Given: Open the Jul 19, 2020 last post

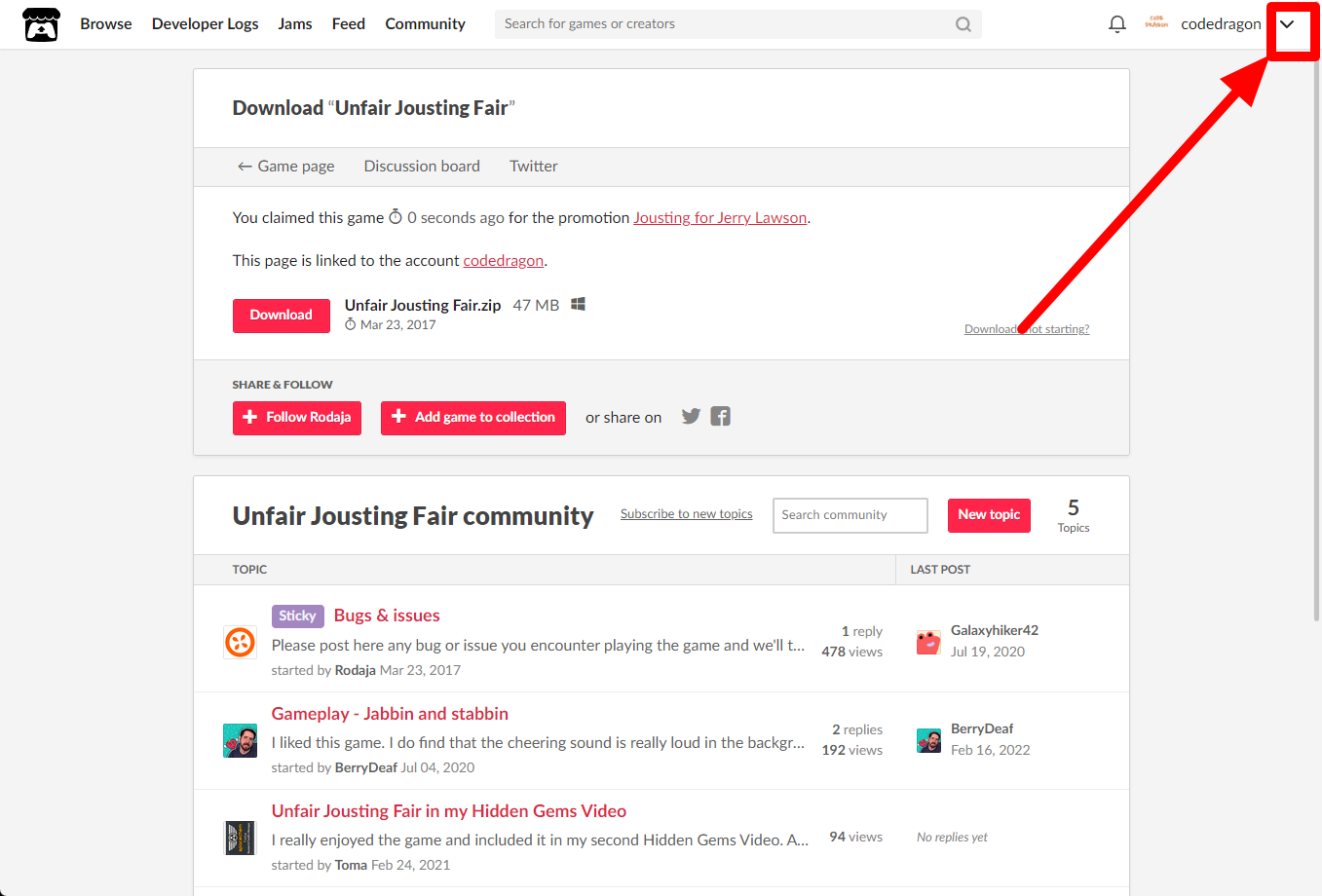Looking at the screenshot, I should tap(988, 652).
